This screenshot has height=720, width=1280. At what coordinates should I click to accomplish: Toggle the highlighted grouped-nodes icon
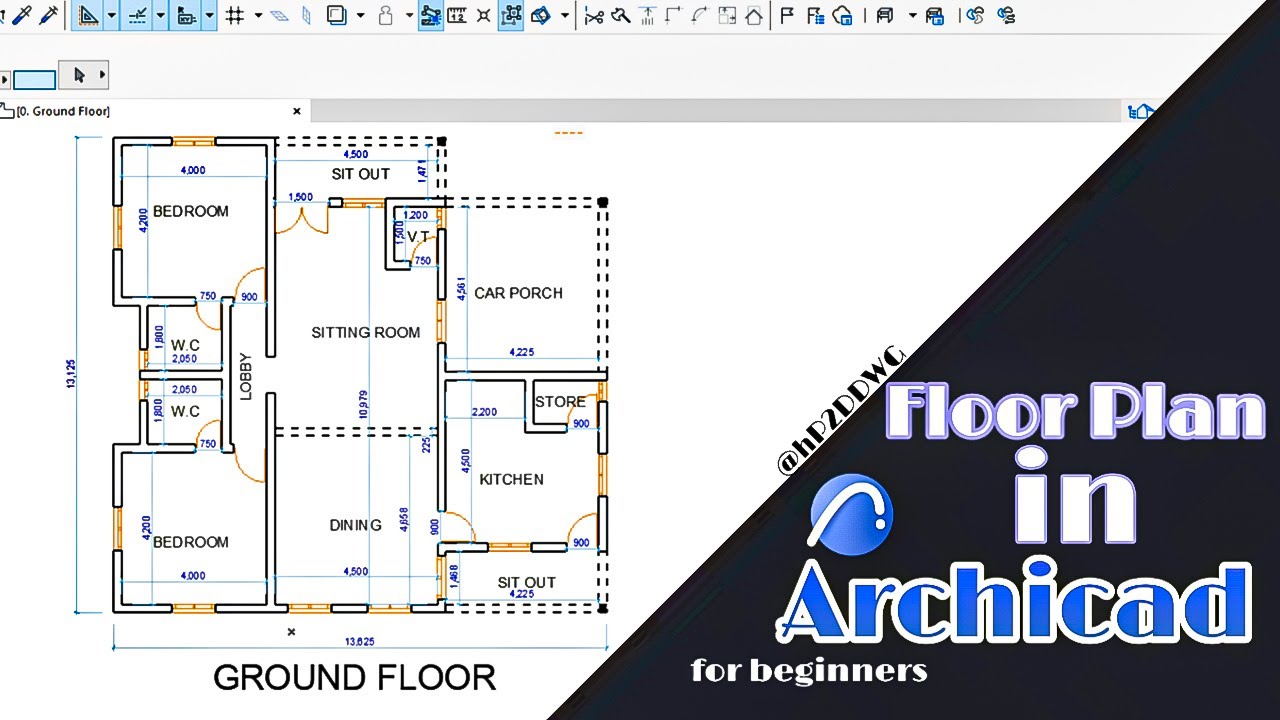click(511, 15)
